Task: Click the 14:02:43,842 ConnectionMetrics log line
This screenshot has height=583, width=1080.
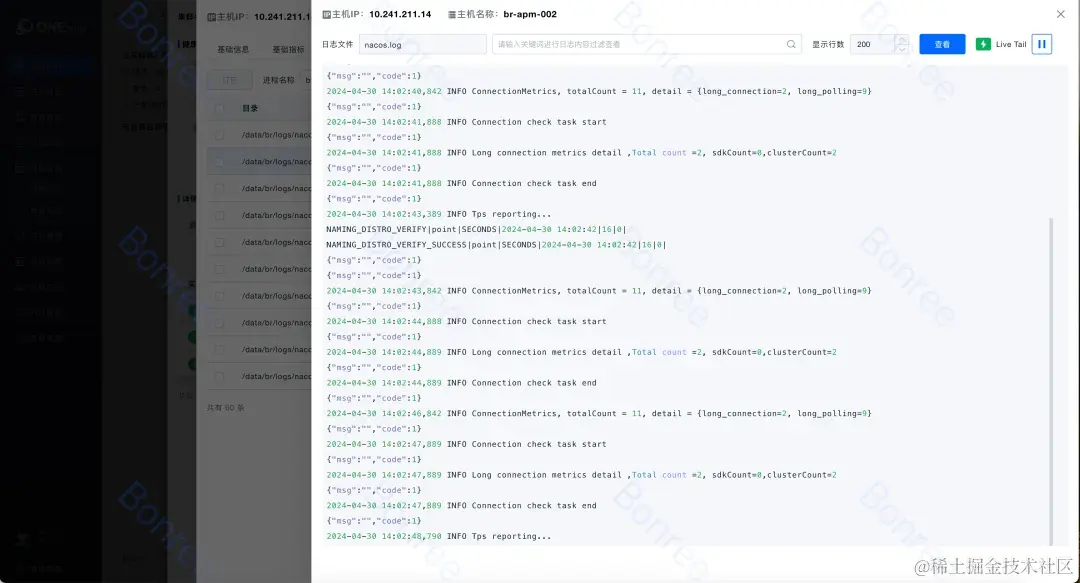Action: [599, 291]
